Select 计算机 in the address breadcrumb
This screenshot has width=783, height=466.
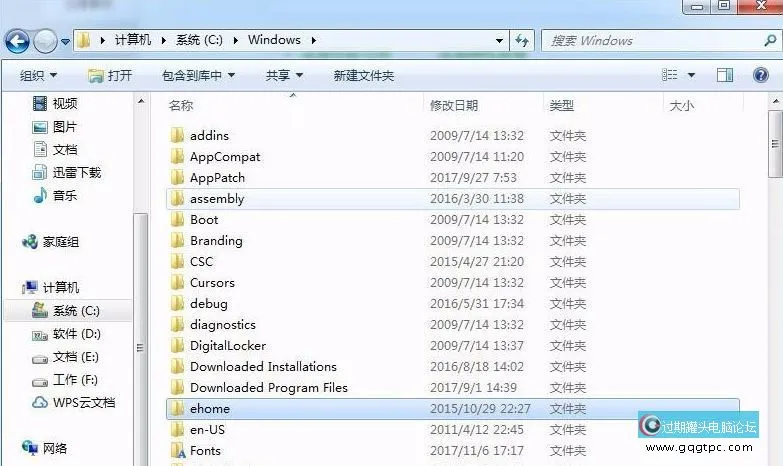pos(132,40)
